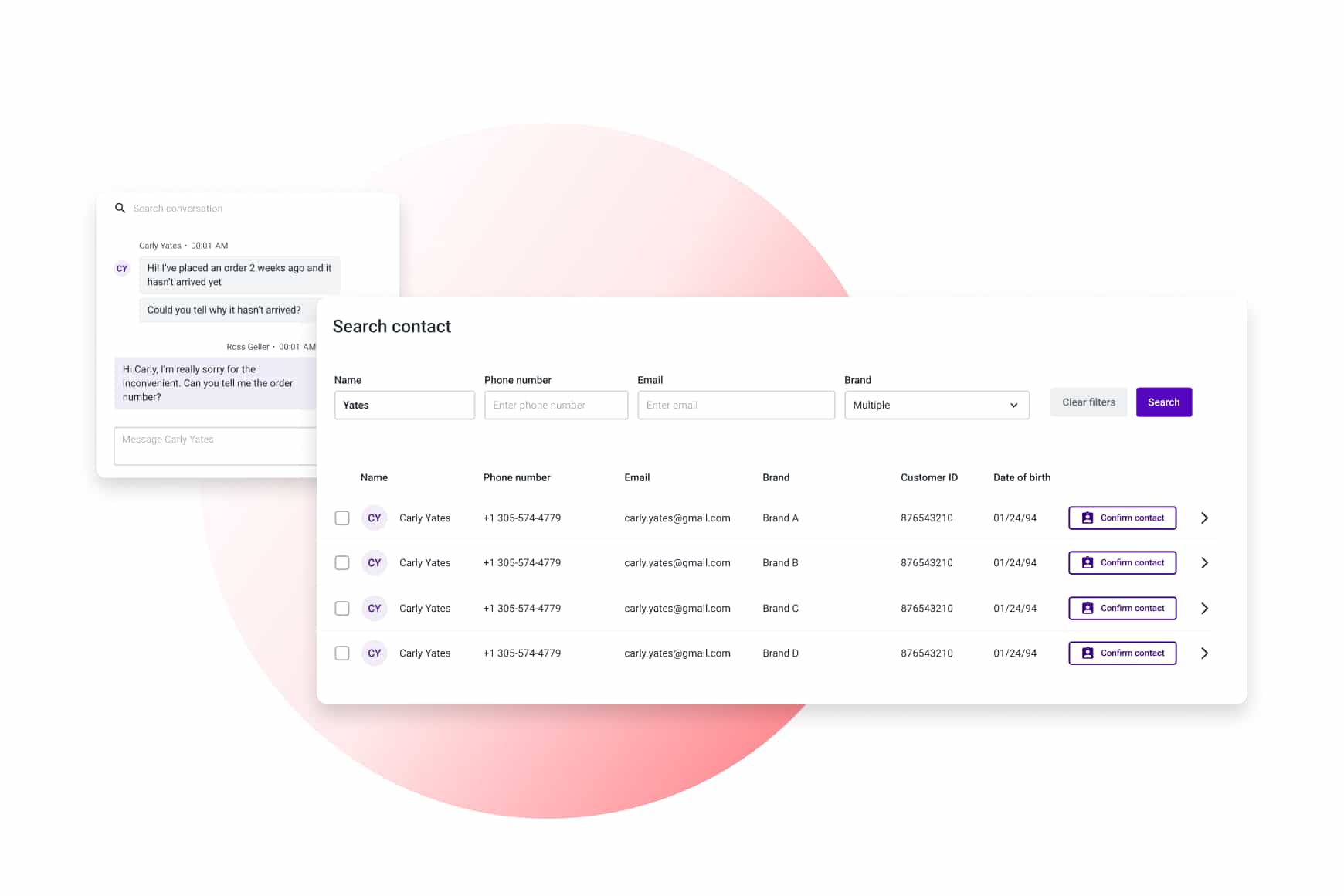Click the Enter phone number field
1344x896 pixels.
pyautogui.click(x=555, y=405)
